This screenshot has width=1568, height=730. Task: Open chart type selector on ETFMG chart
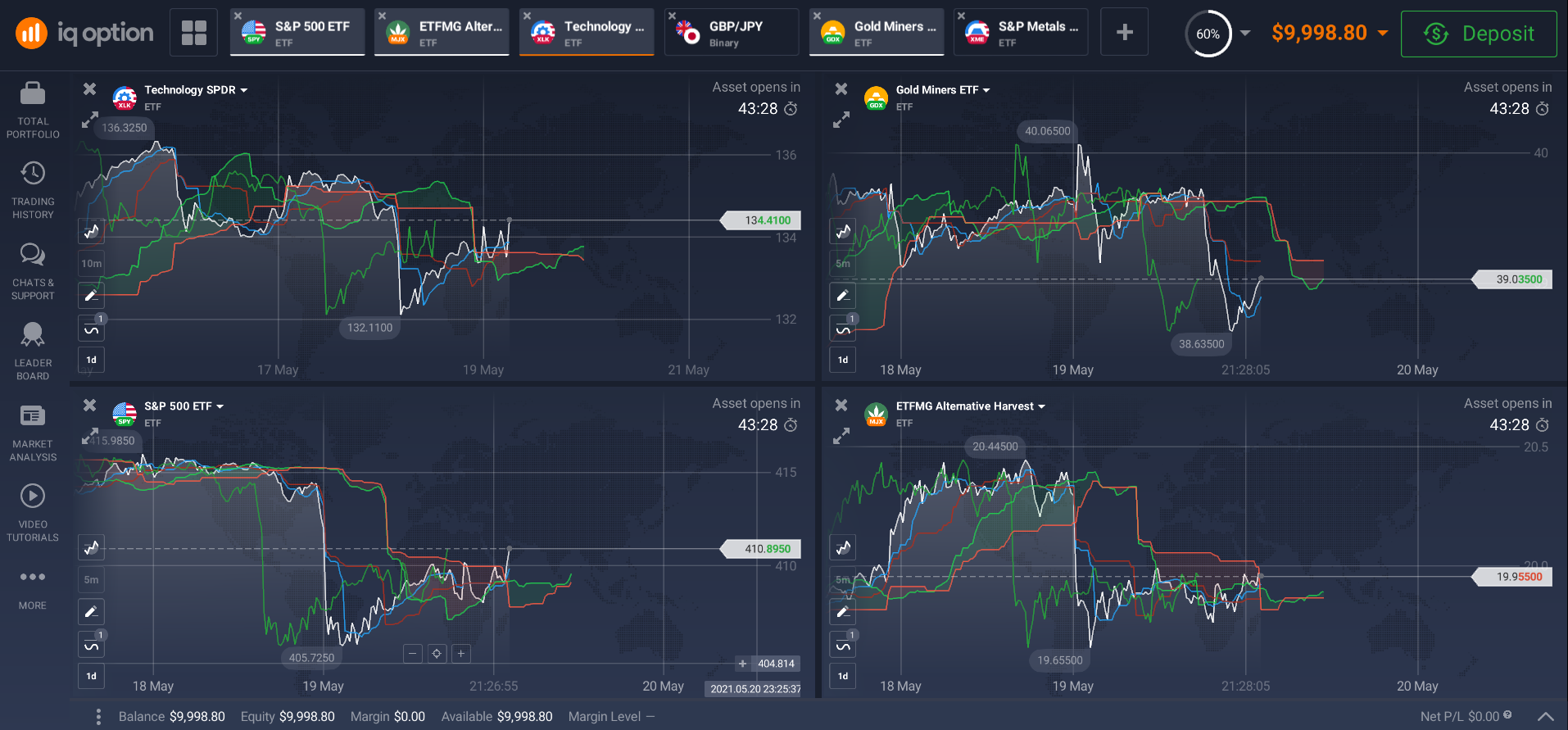(843, 548)
